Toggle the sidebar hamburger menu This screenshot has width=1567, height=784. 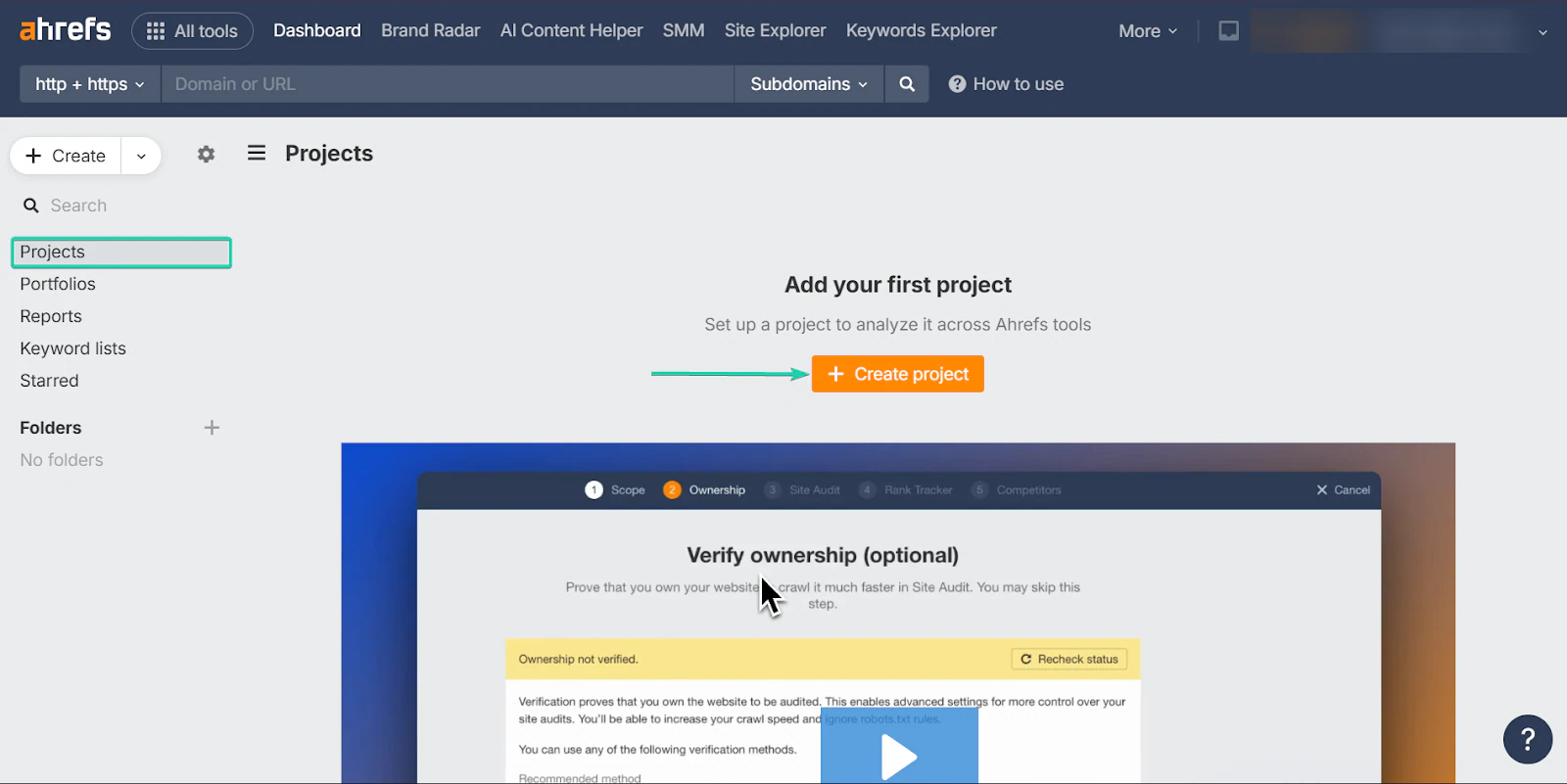click(x=257, y=153)
